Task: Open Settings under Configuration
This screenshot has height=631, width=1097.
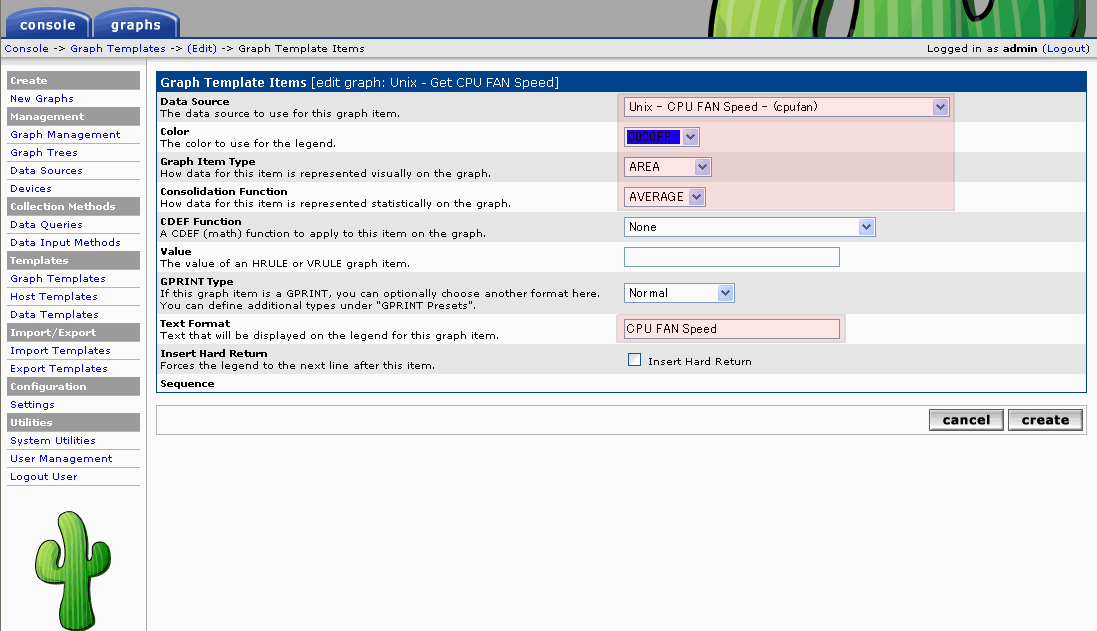Action: click(x=32, y=405)
